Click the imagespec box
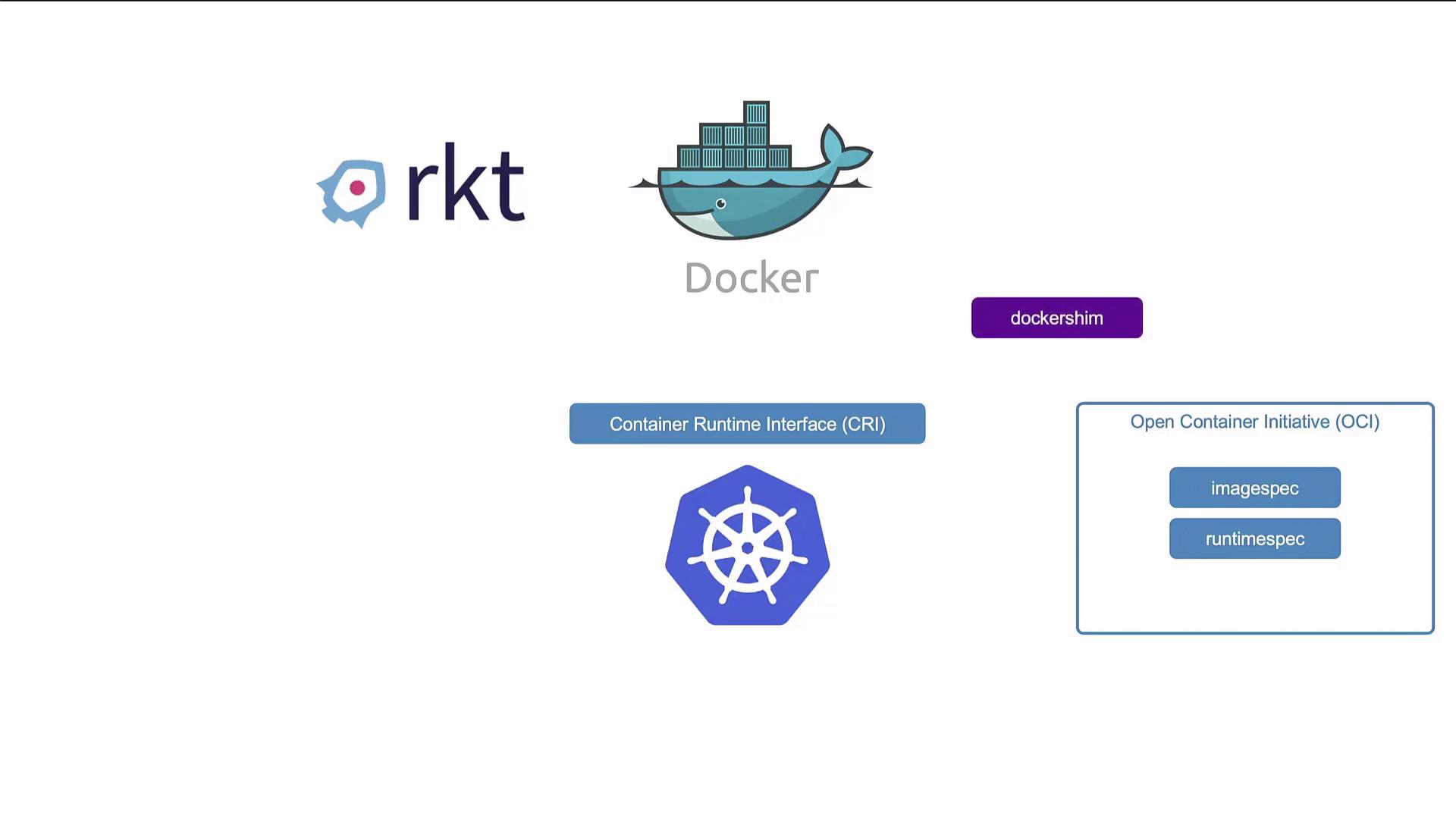 (1254, 488)
